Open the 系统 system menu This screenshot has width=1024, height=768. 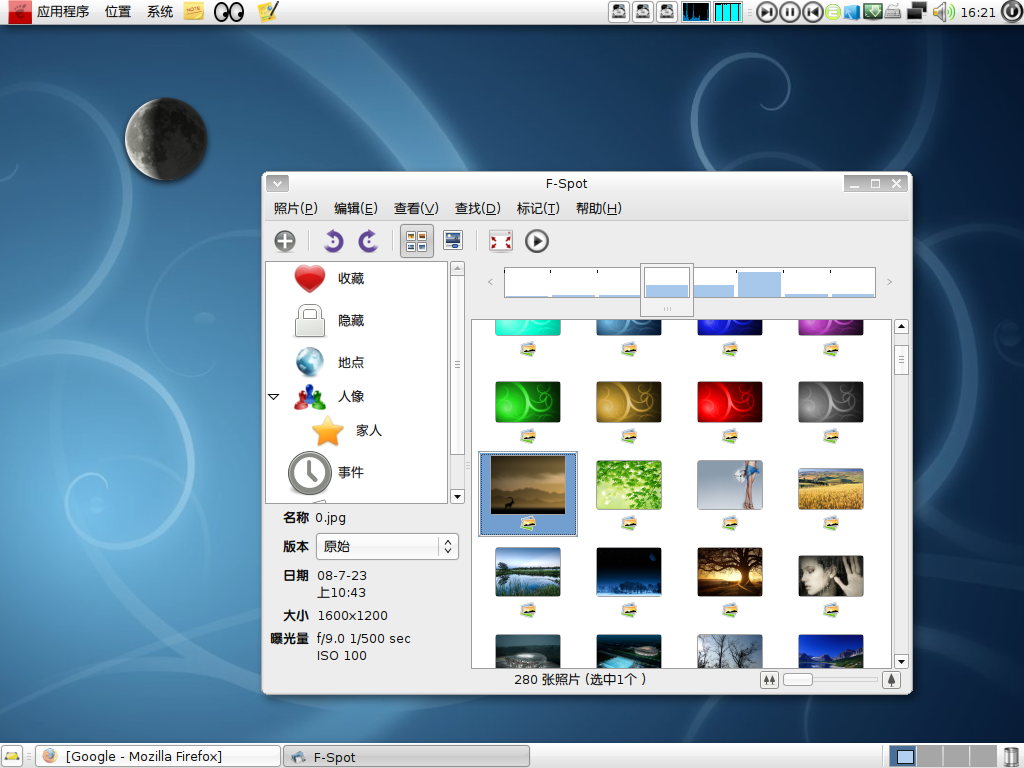click(159, 12)
